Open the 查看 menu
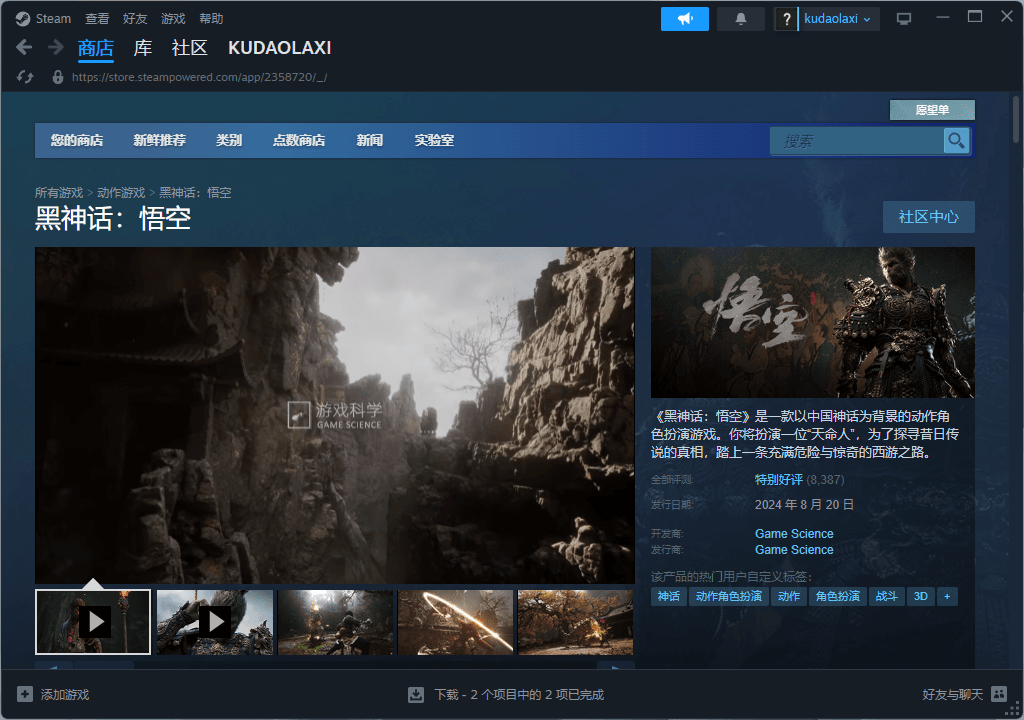The width and height of the screenshot is (1024, 720). coord(97,19)
